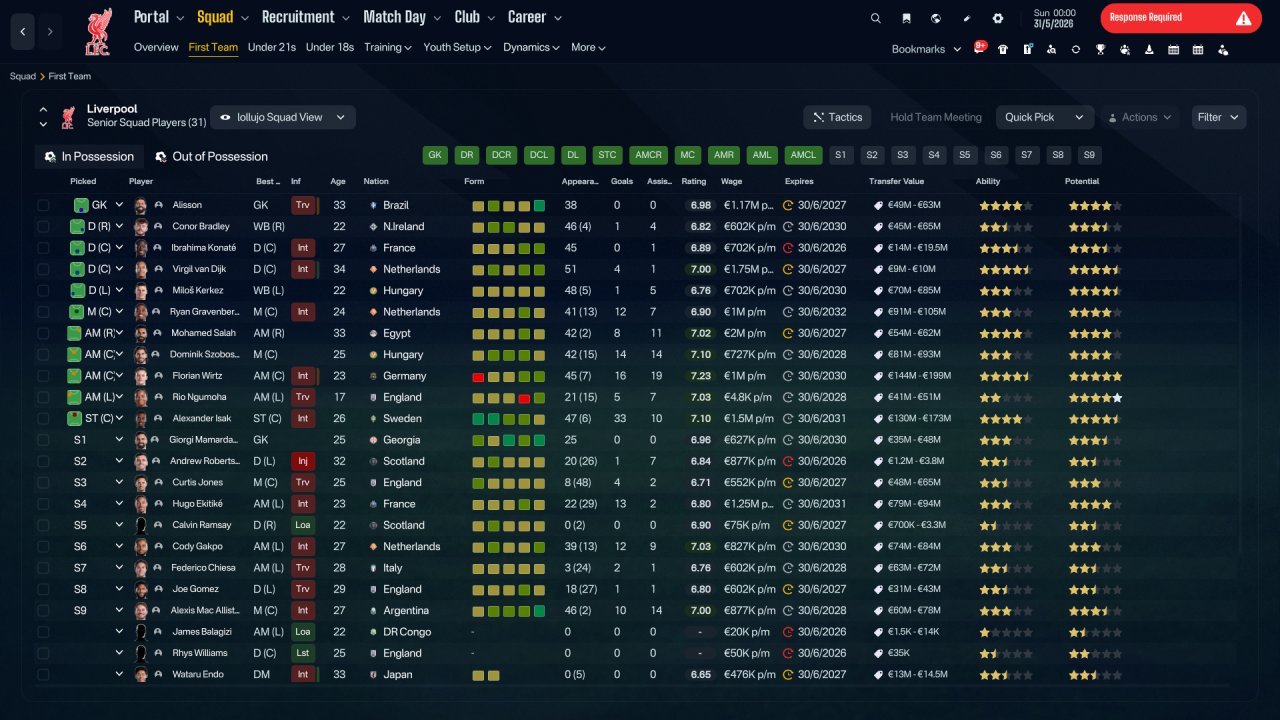1280x720 pixels.
Task: Tick the checkbox for Cody Gakpo
Action: (x=43, y=546)
